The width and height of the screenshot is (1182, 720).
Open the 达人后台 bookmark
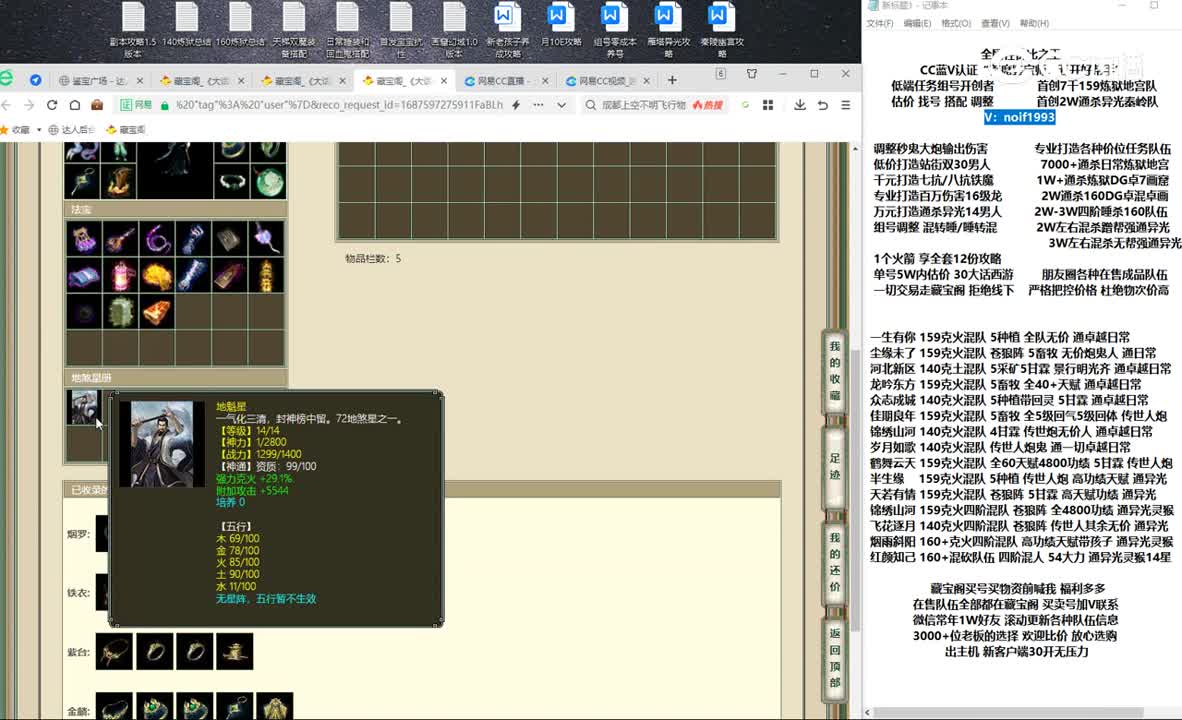[x=72, y=130]
